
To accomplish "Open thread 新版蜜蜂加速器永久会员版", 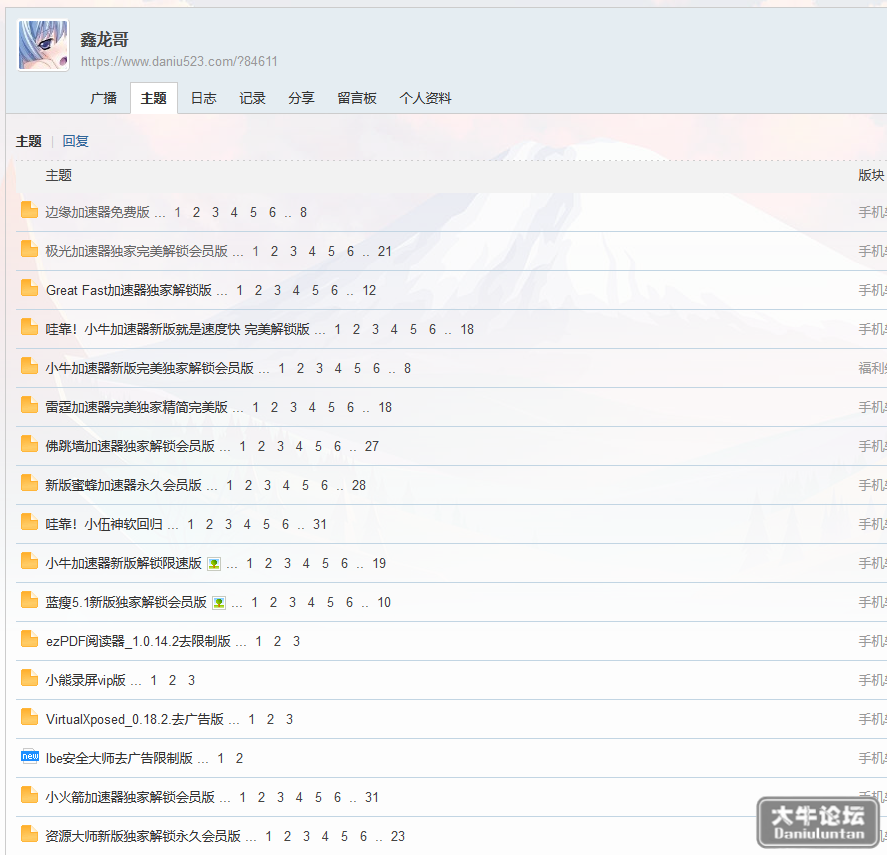I will [x=123, y=485].
